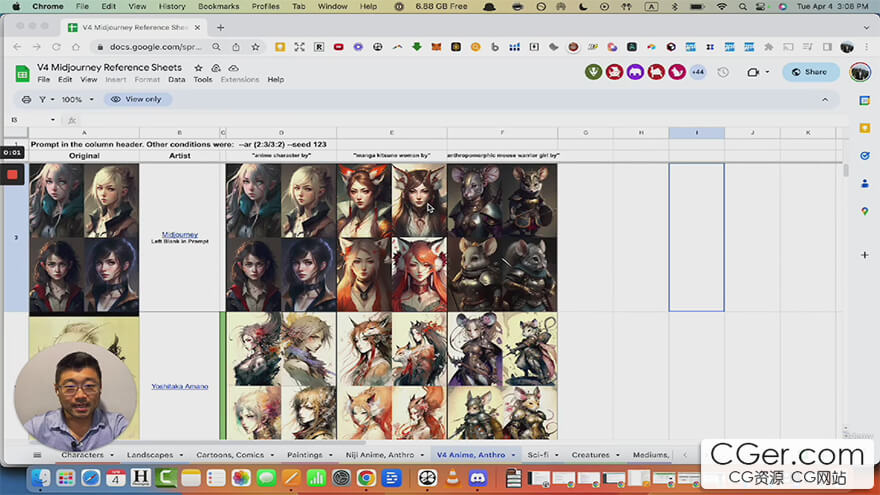The width and height of the screenshot is (880, 495).
Task: Click the print icon in the toolbar
Action: 26,99
